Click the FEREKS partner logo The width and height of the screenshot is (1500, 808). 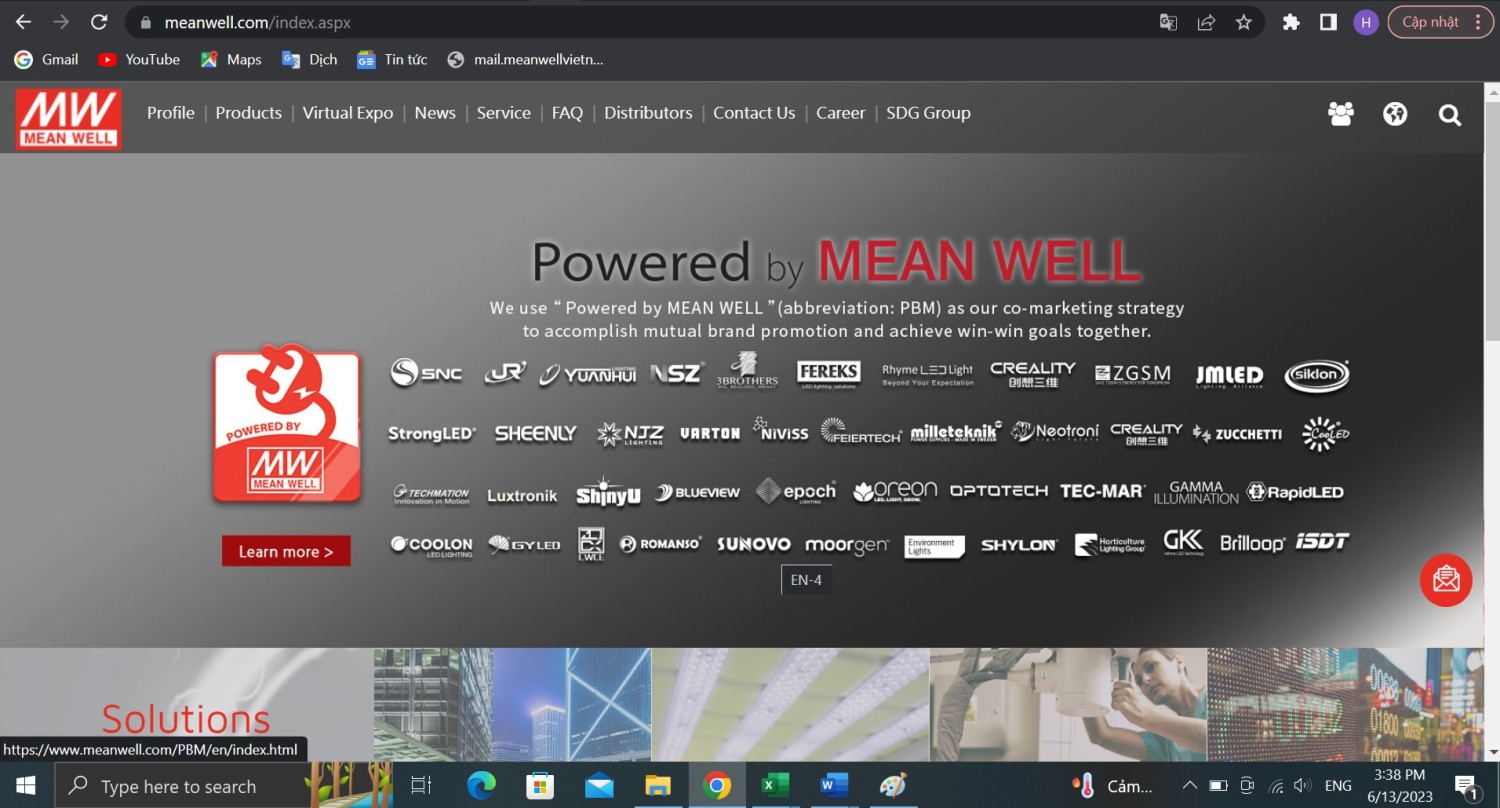click(x=829, y=374)
